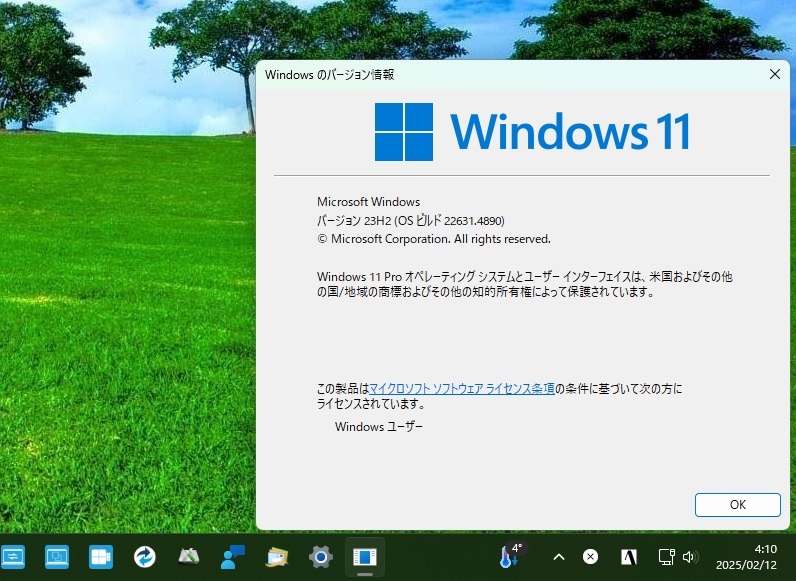Expand the hidden system tray icons chevron
The height and width of the screenshot is (581, 796).
point(559,557)
